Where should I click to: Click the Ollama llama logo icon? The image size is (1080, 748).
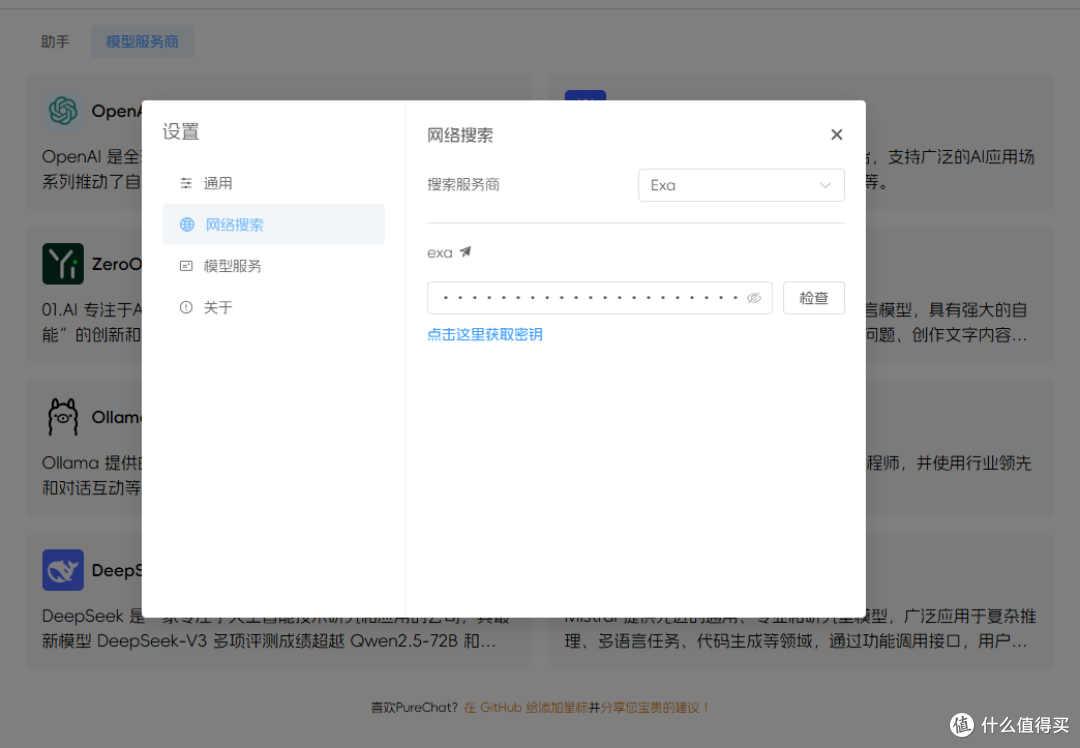coord(63,417)
